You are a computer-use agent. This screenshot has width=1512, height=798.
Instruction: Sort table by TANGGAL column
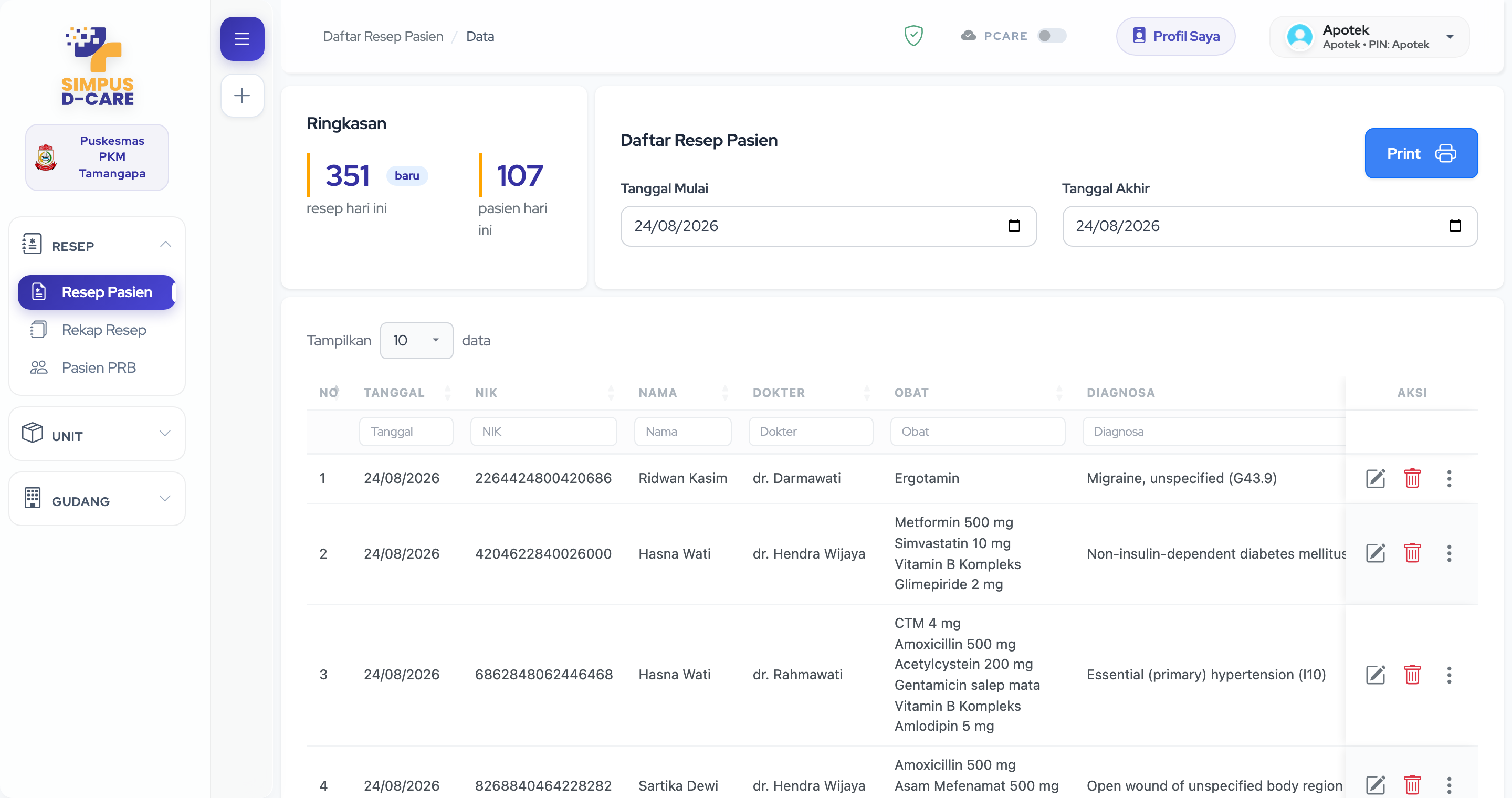(407, 393)
